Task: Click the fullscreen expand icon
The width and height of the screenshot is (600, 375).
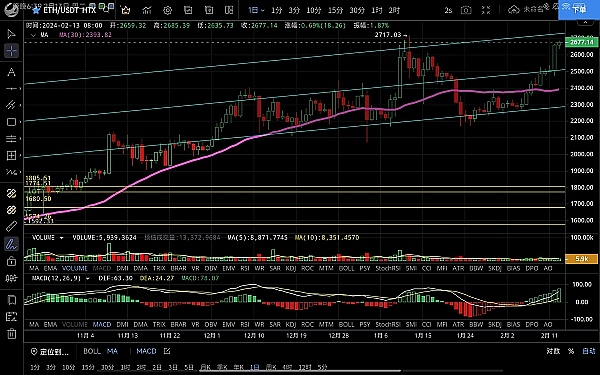Action: [x=486, y=10]
